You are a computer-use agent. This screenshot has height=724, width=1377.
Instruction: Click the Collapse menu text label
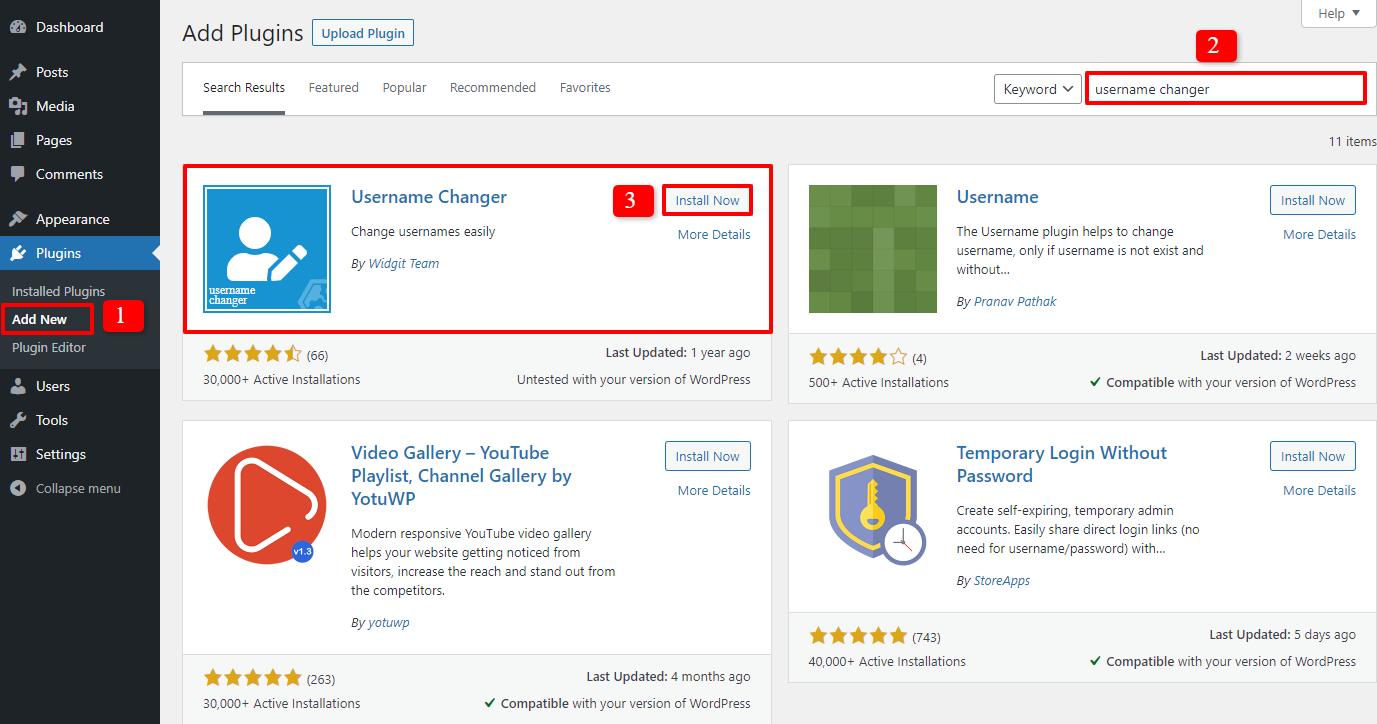78,488
